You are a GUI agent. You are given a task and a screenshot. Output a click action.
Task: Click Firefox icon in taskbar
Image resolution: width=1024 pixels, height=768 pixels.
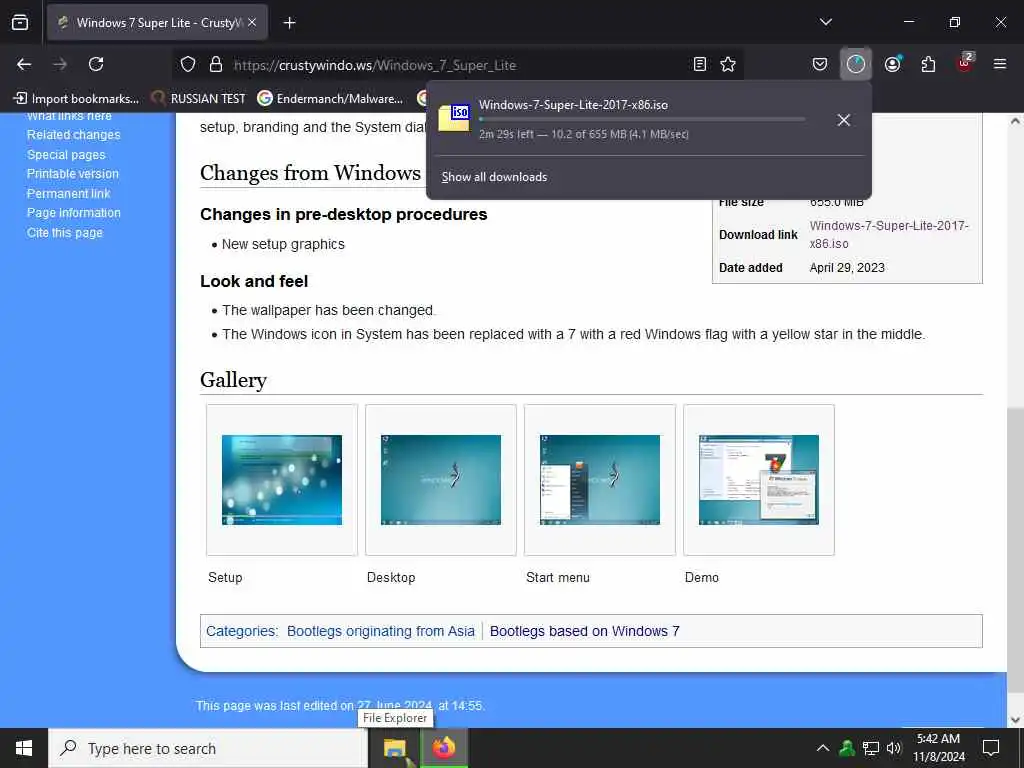(444, 748)
